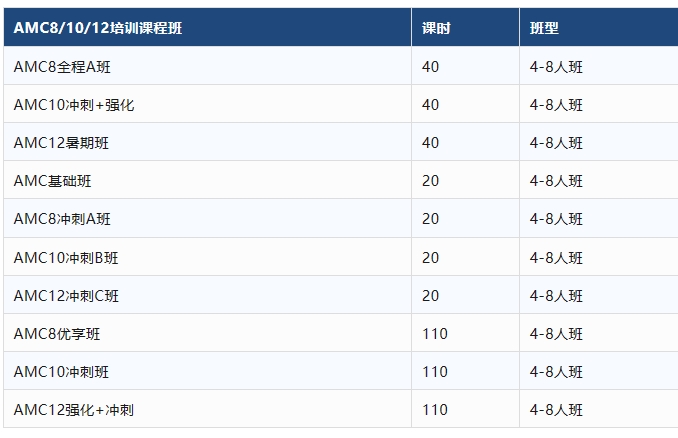Click 4-8人班 in the AMC10冲刺B班 row
678x438 pixels.
556,258
